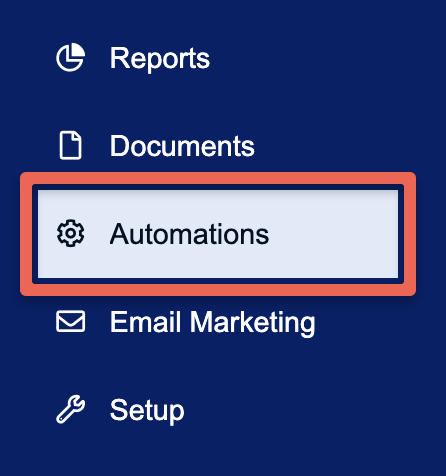Click the Documents page icon

(70, 145)
